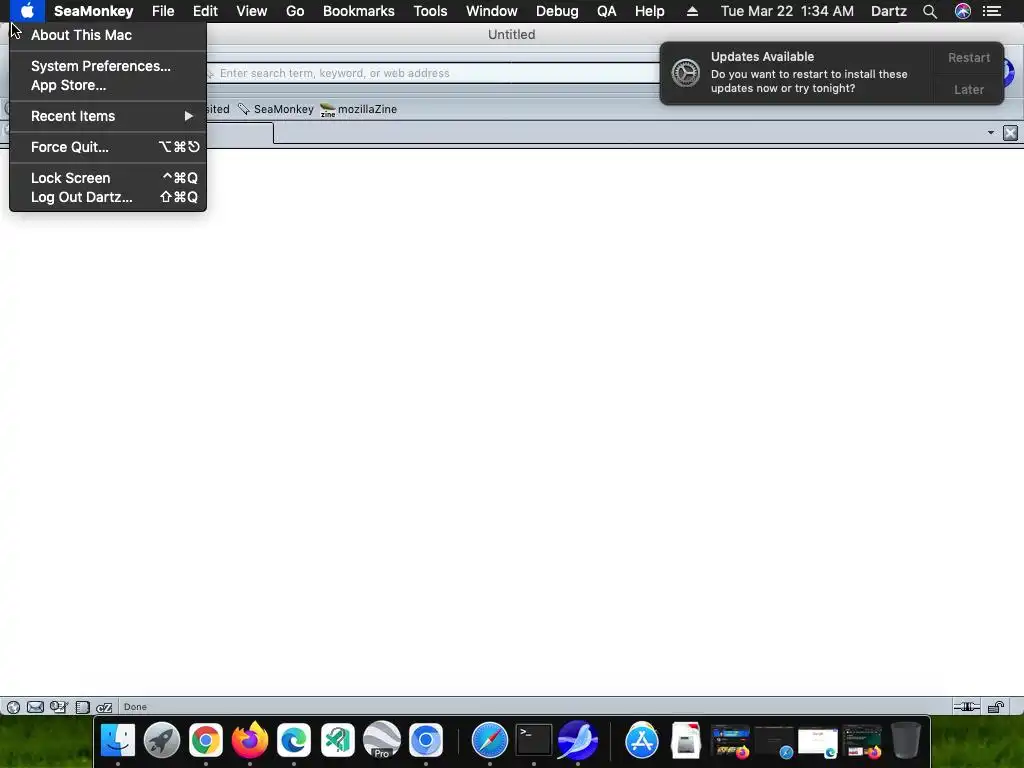Click the Apple logo menu

click(27, 11)
